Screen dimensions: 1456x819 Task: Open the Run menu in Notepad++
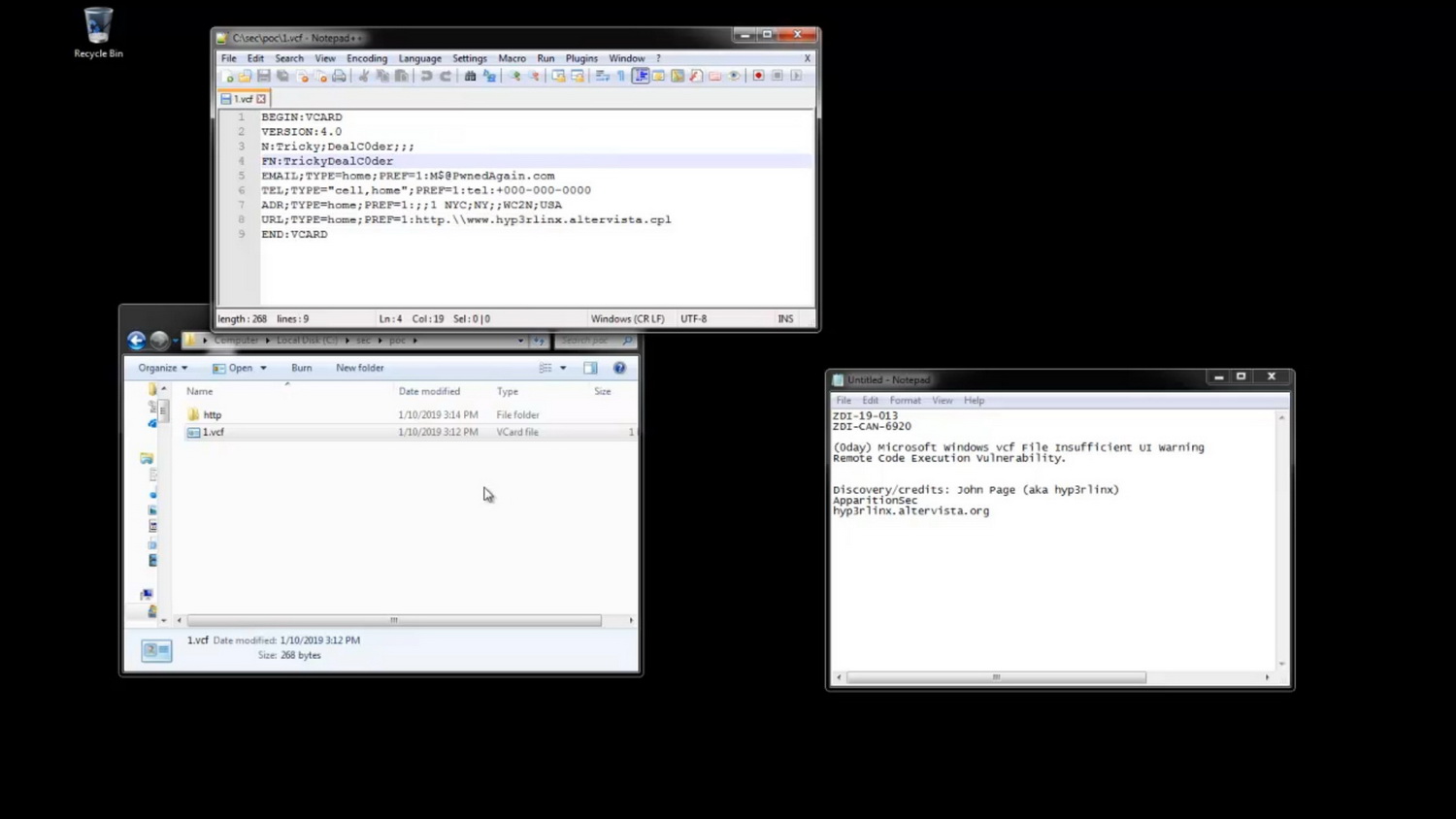tap(546, 58)
